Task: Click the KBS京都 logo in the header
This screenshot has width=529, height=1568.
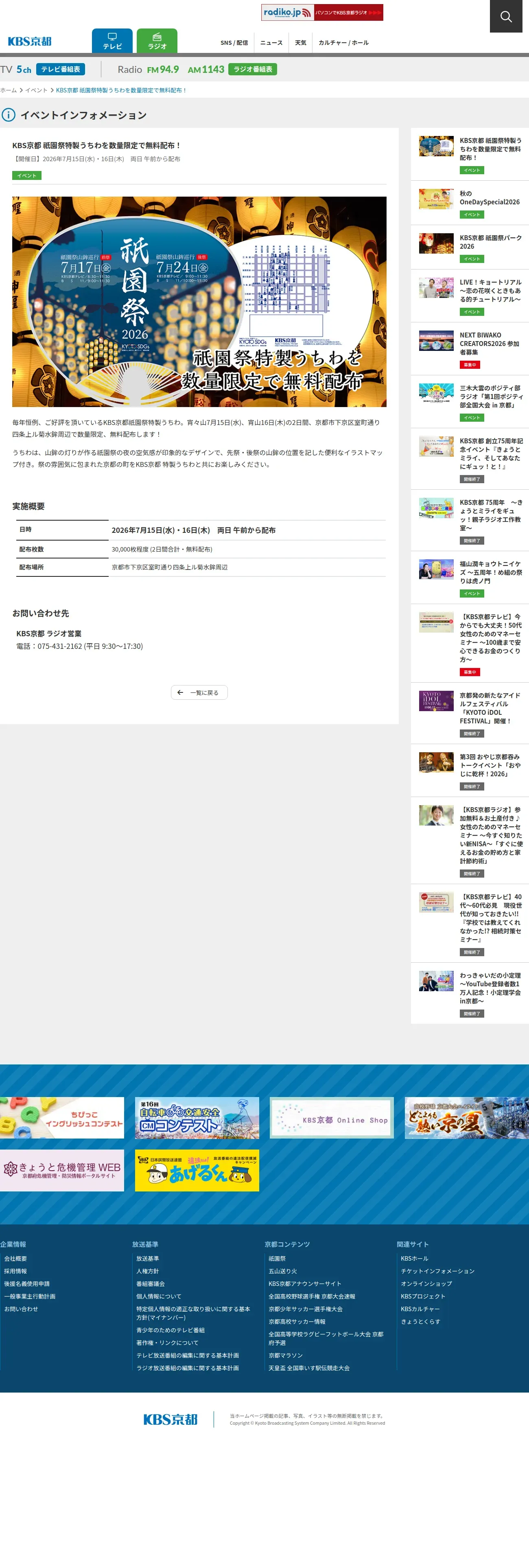Action: (29, 42)
